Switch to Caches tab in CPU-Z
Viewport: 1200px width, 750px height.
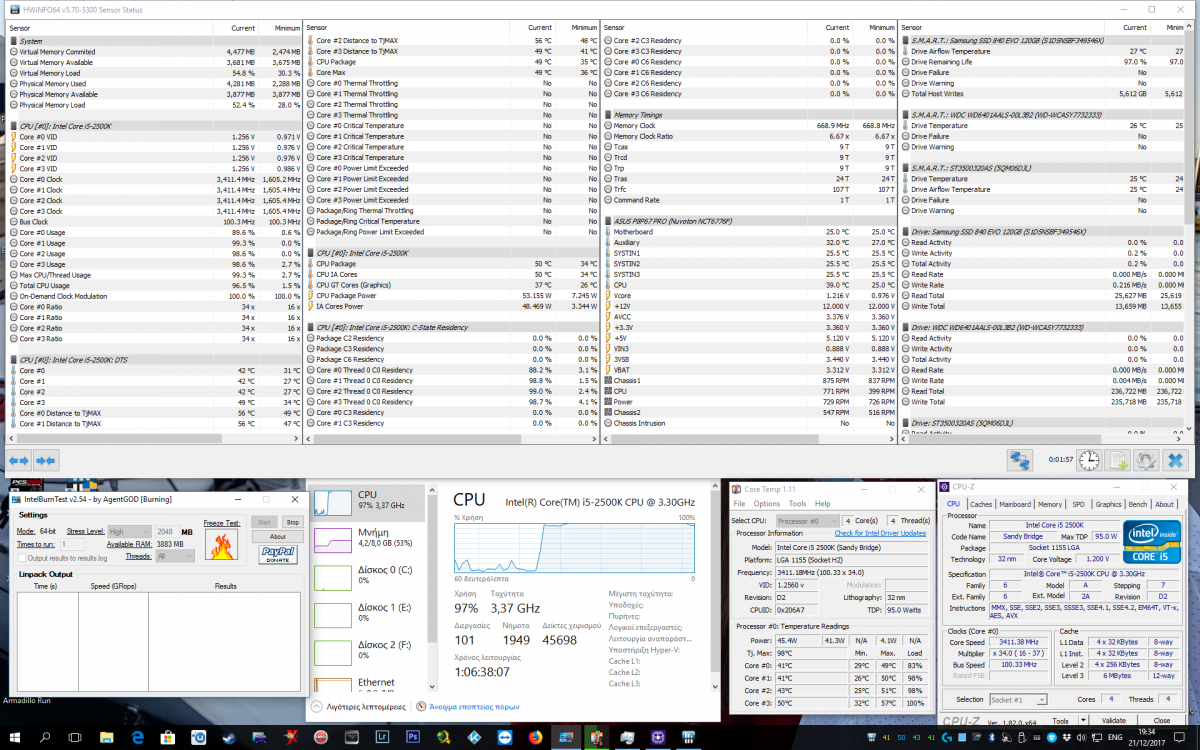pos(981,504)
